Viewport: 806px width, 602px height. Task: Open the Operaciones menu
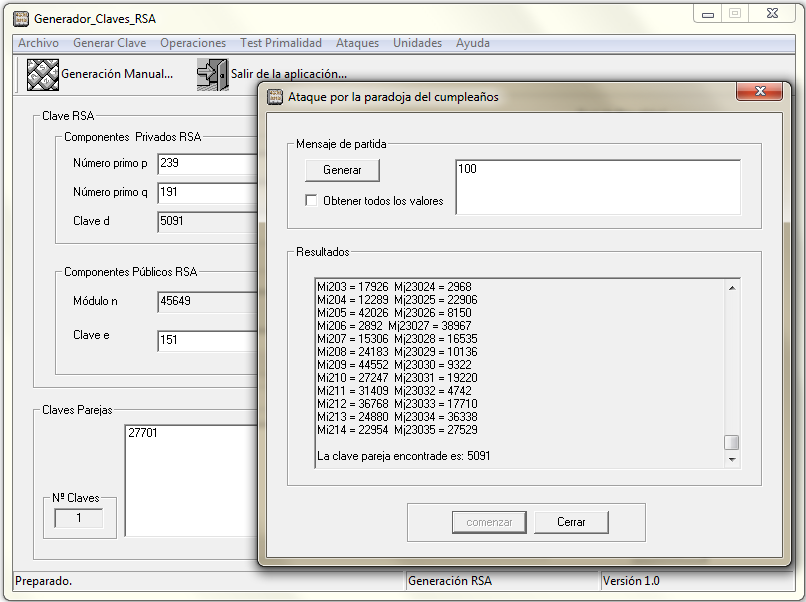coord(193,43)
